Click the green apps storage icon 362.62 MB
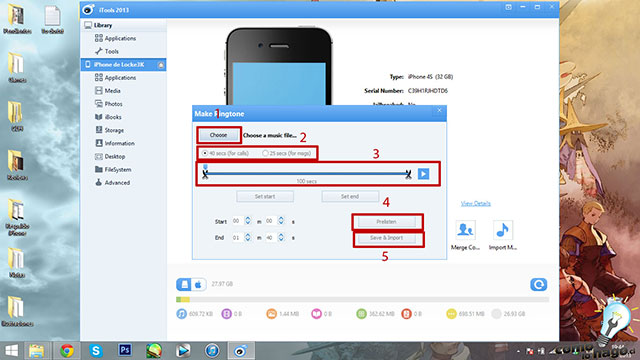 [x=361, y=314]
